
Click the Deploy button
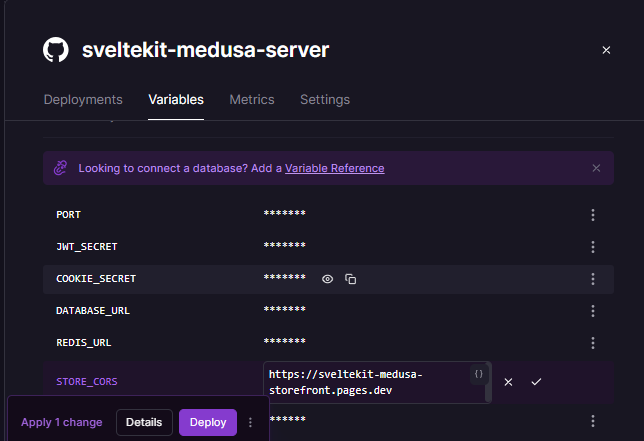pos(208,423)
